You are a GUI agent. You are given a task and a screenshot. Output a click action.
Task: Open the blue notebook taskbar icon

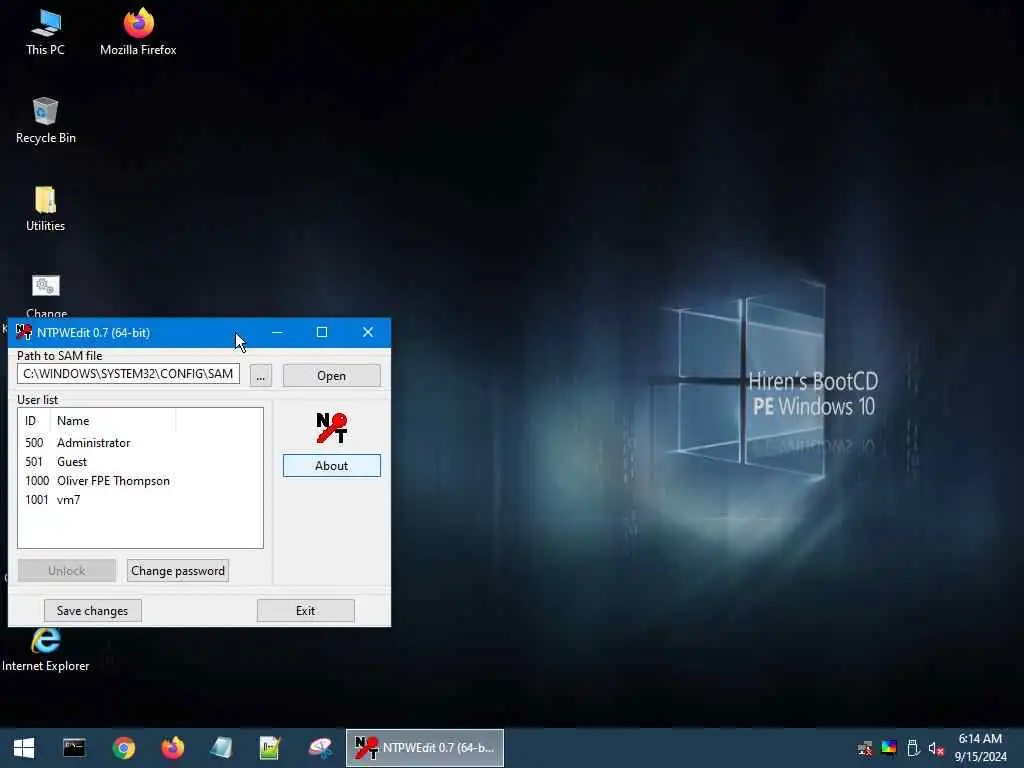tap(221, 748)
